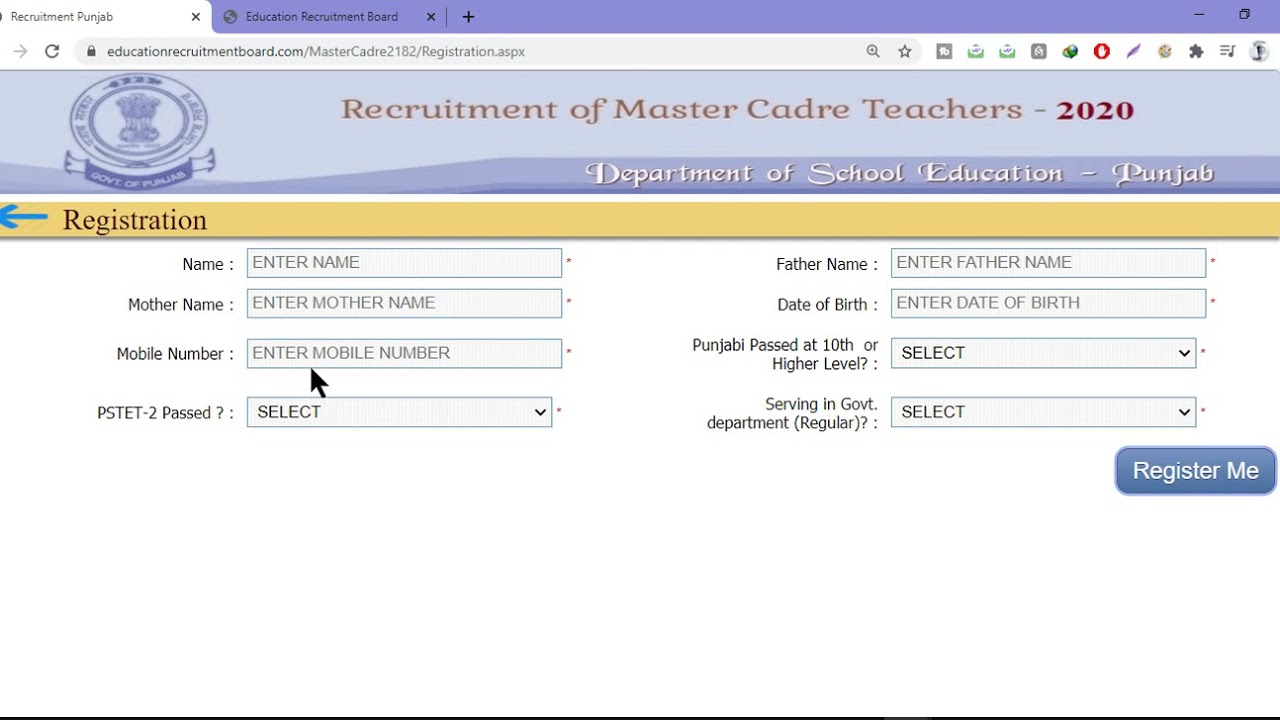Screen dimensions: 1280x720
Task: Expand the PSTET-2 Passed dropdown
Action: coord(399,412)
